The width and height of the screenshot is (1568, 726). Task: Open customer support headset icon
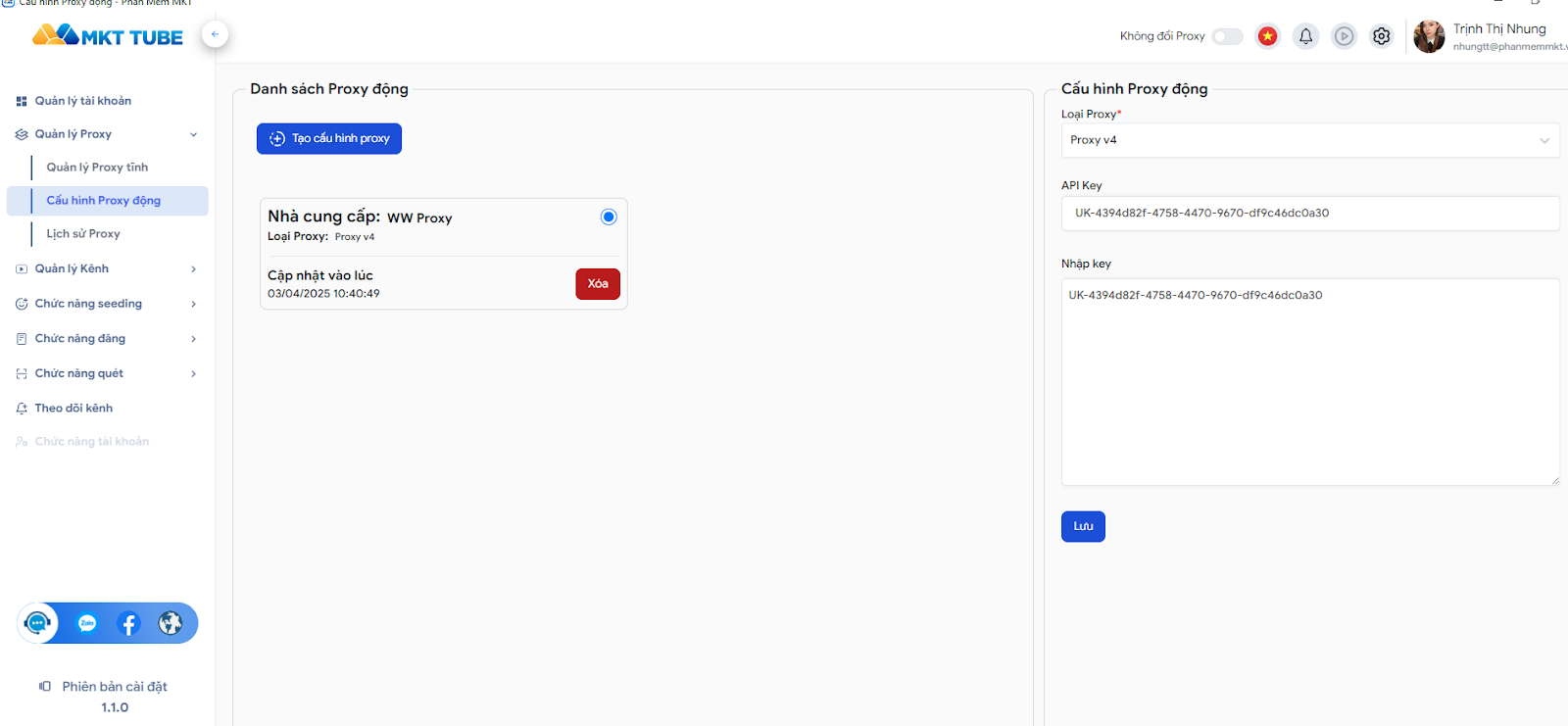pyautogui.click(x=37, y=623)
